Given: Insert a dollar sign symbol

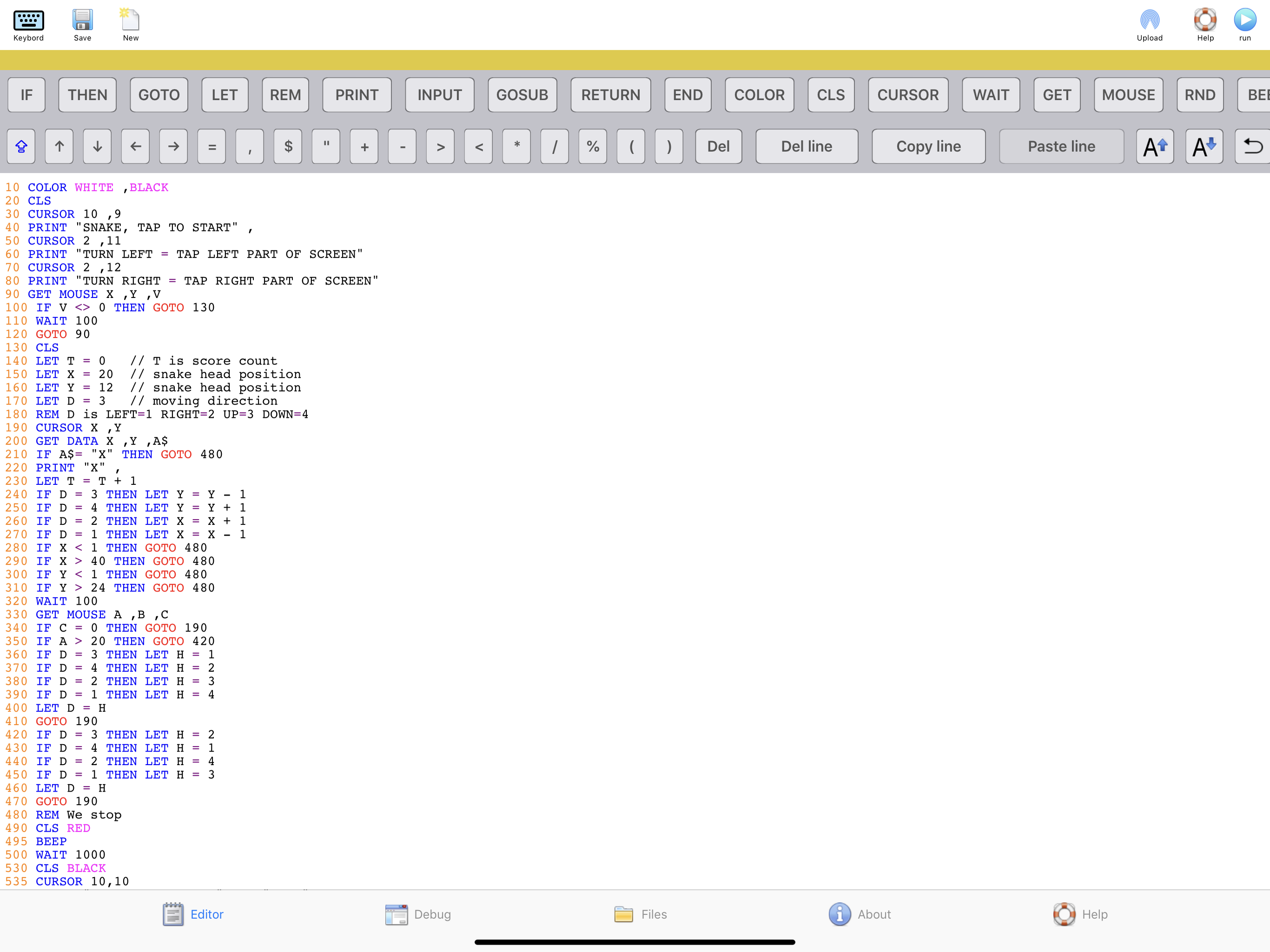Looking at the screenshot, I should (288, 146).
